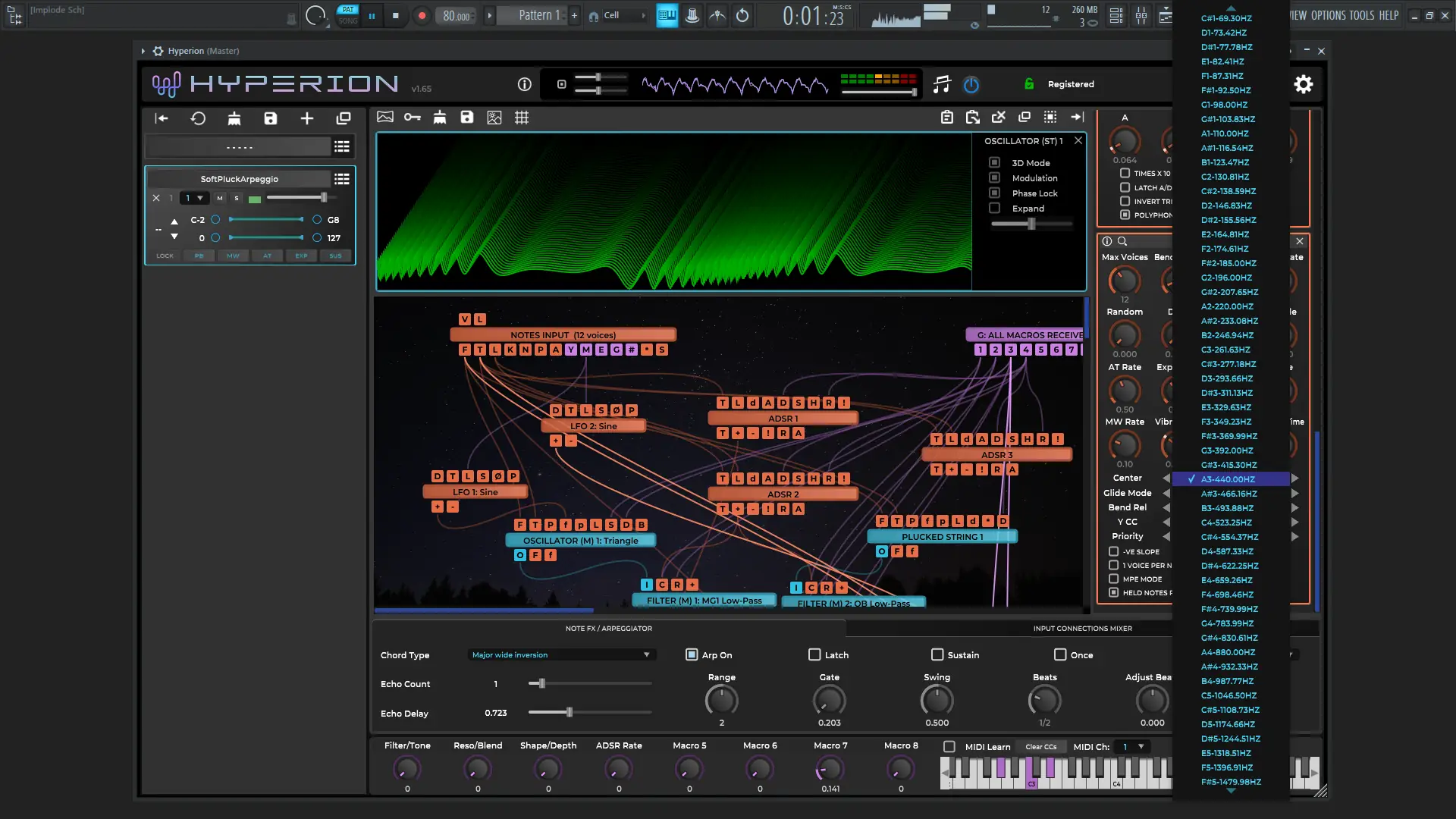Open the Hyperion settings gear
Image resolution: width=1456 pixels, height=819 pixels.
pyautogui.click(x=1303, y=84)
